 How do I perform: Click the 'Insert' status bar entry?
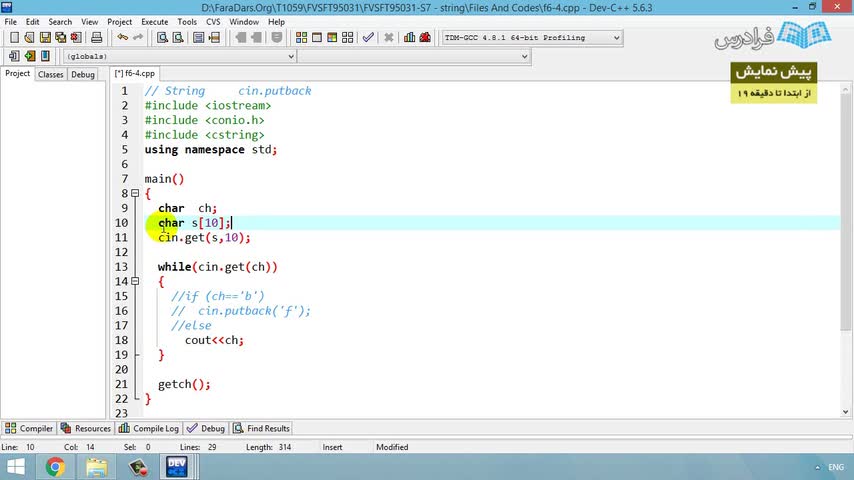tap(332, 447)
